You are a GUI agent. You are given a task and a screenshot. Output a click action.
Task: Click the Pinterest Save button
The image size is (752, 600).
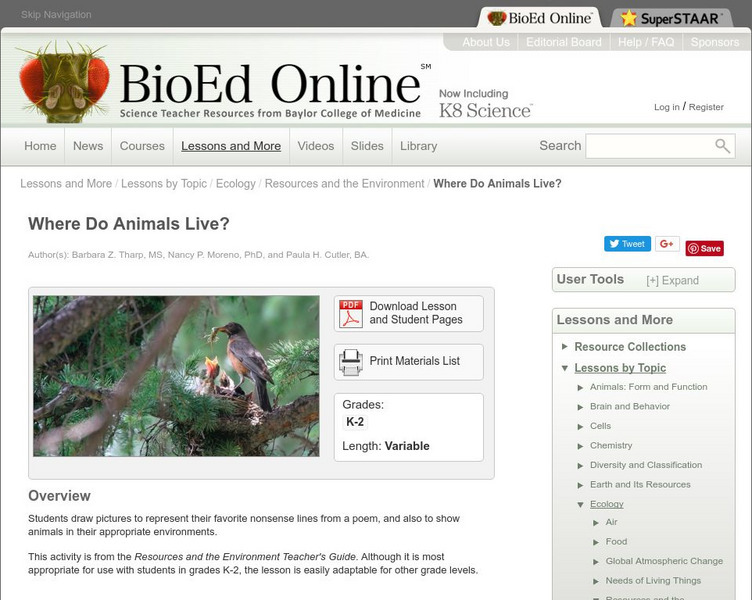(705, 248)
